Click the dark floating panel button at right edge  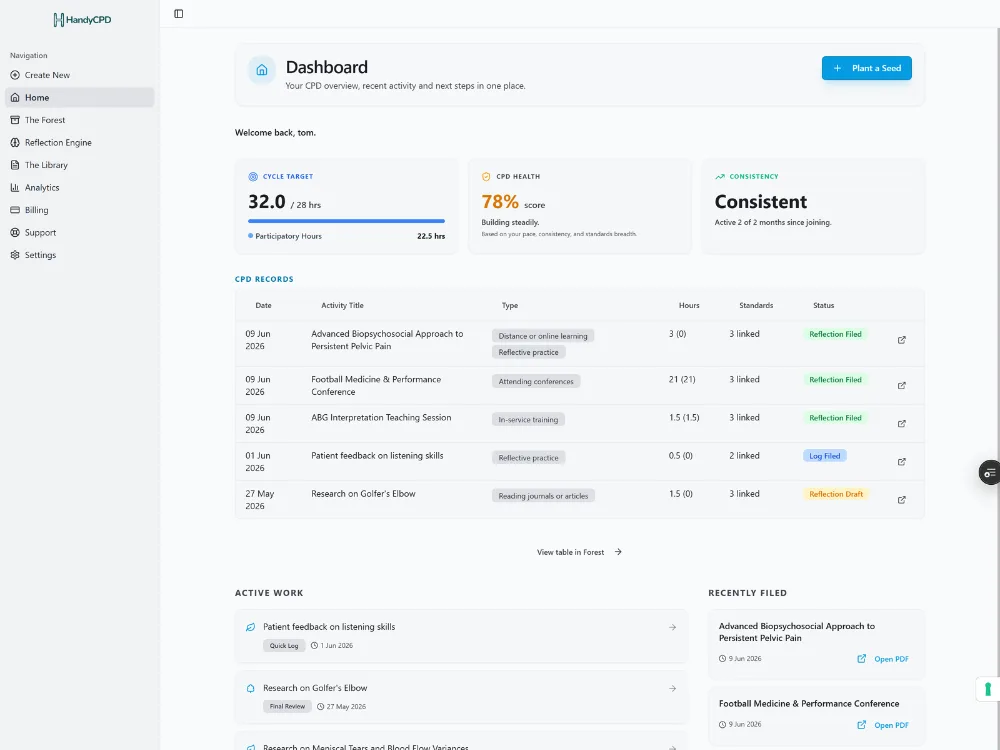[x=989, y=473]
